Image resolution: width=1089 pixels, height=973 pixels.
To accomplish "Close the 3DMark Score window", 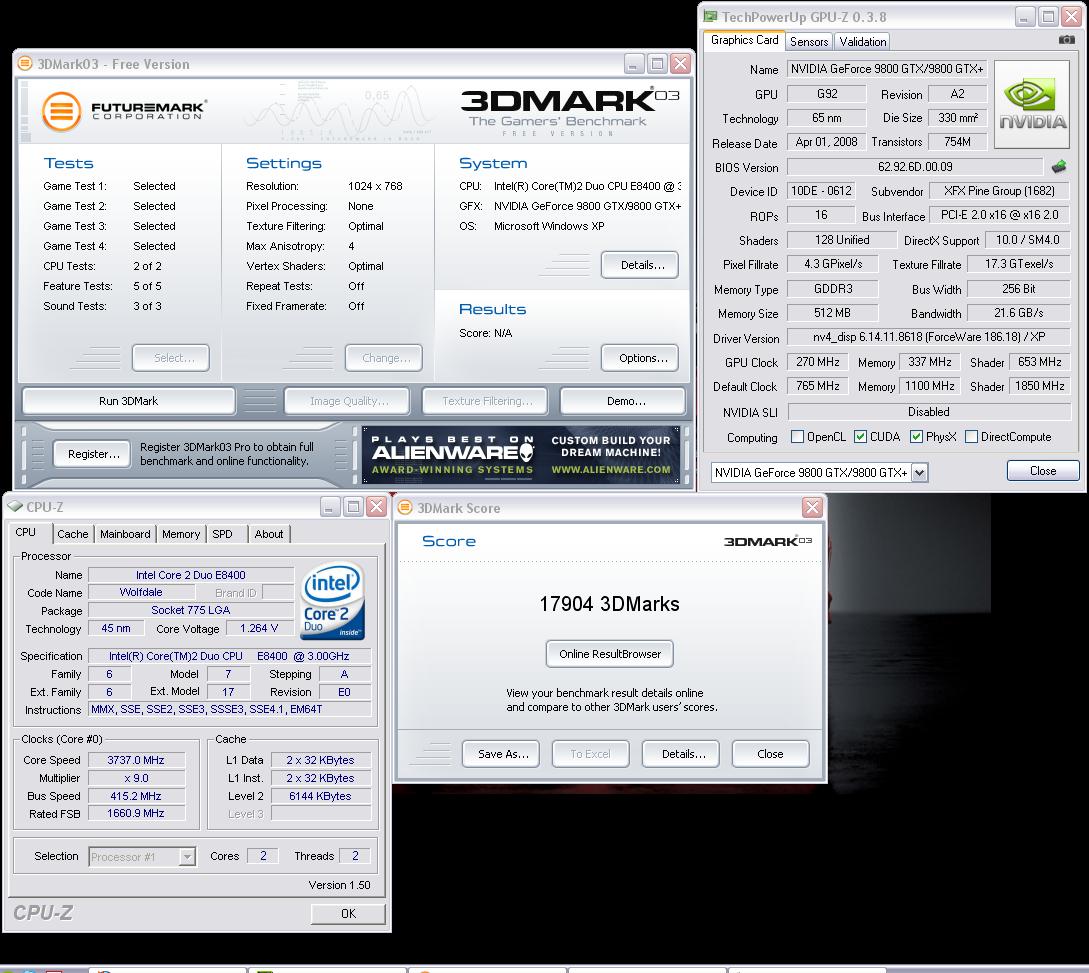I will pyautogui.click(x=812, y=508).
